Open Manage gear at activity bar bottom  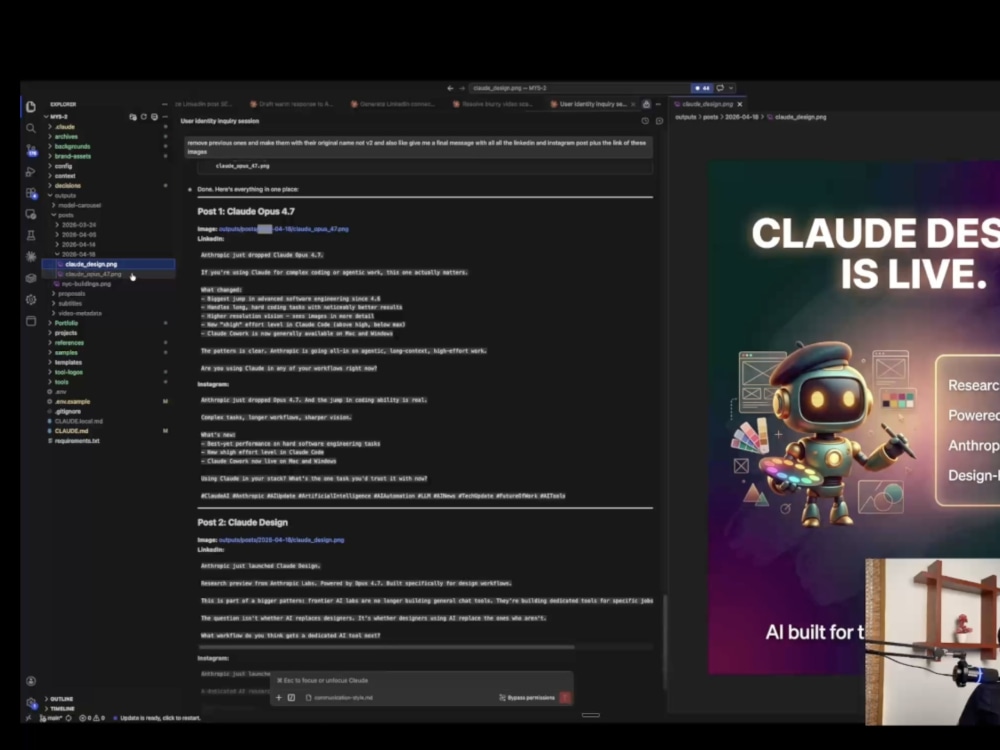tap(31, 703)
